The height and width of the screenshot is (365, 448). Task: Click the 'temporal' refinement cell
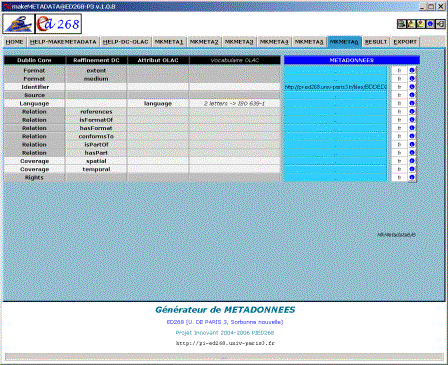96,169
